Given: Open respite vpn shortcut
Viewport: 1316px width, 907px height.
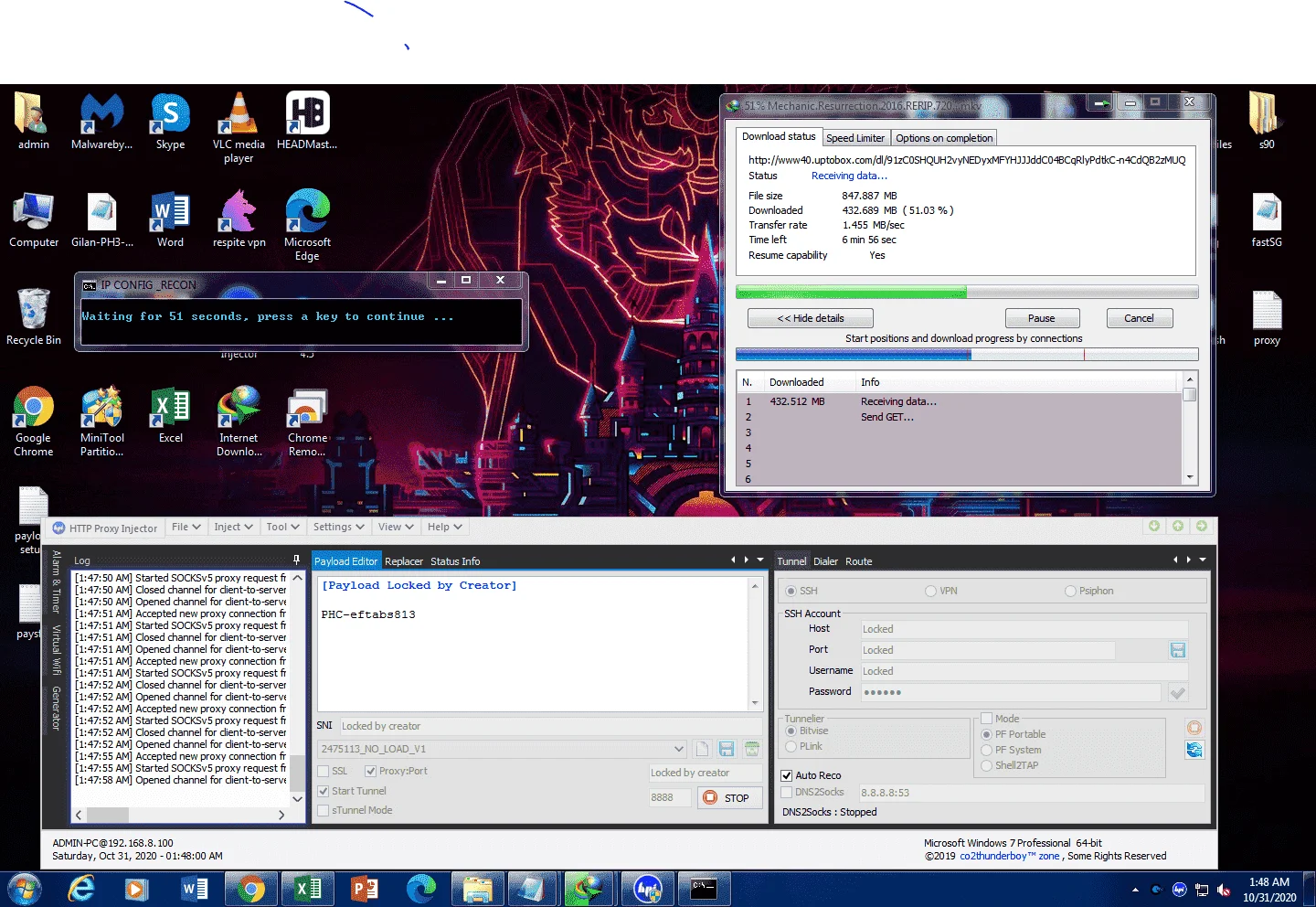Looking at the screenshot, I should 239,219.
